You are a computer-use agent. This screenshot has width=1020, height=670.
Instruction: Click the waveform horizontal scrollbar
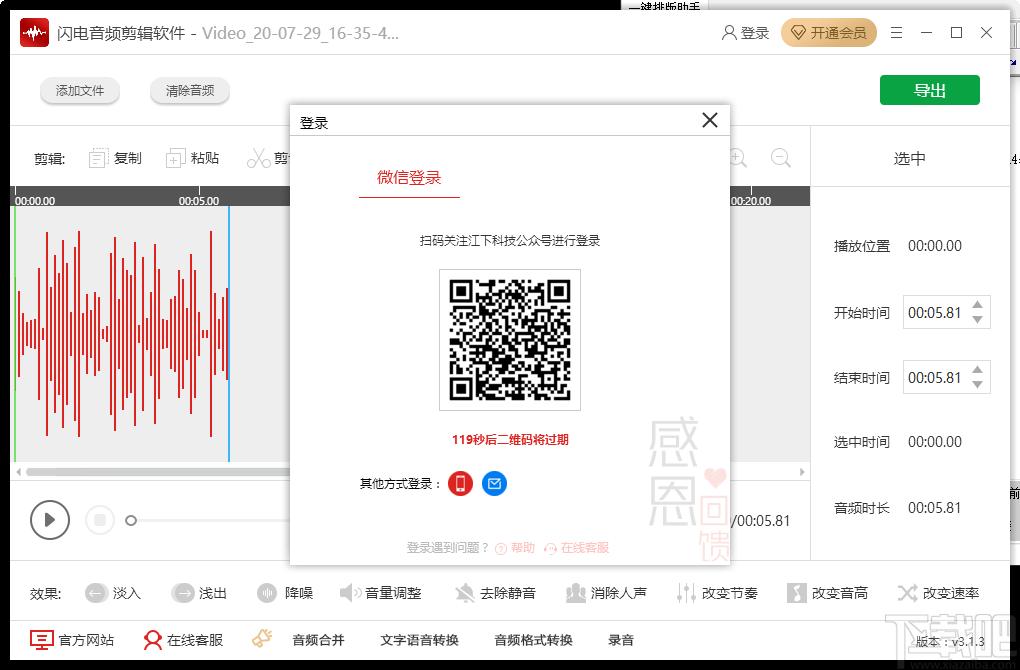tap(157, 472)
